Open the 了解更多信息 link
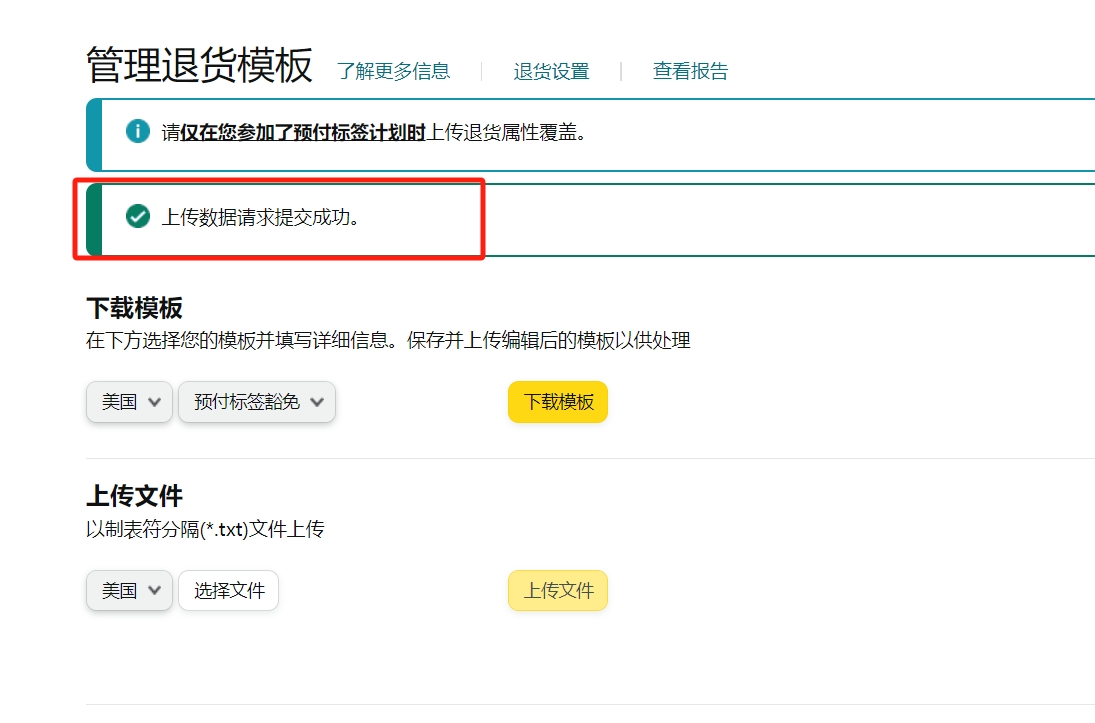Image resolution: width=1095 pixels, height=723 pixels. (393, 71)
